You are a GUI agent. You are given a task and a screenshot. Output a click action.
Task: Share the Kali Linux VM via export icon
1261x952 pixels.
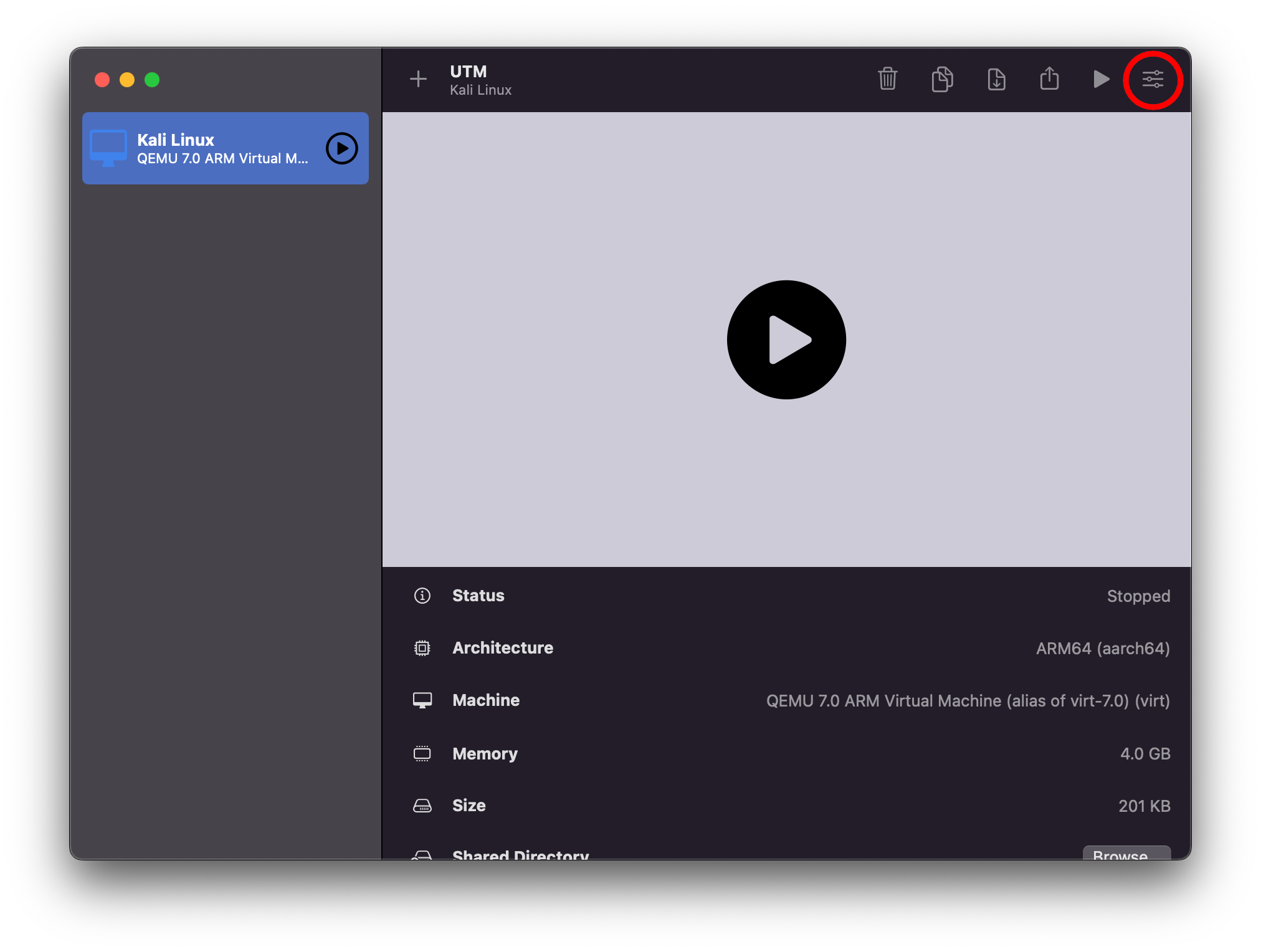[1049, 79]
